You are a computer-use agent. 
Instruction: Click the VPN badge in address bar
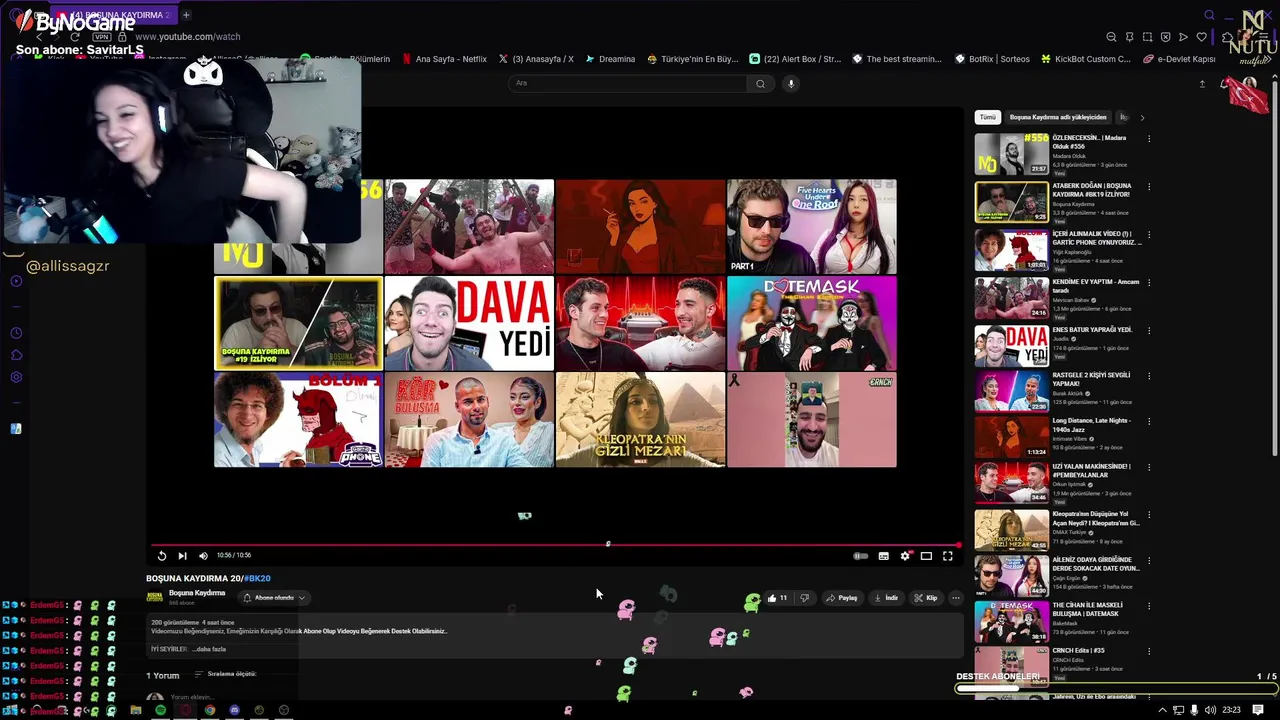(x=101, y=37)
